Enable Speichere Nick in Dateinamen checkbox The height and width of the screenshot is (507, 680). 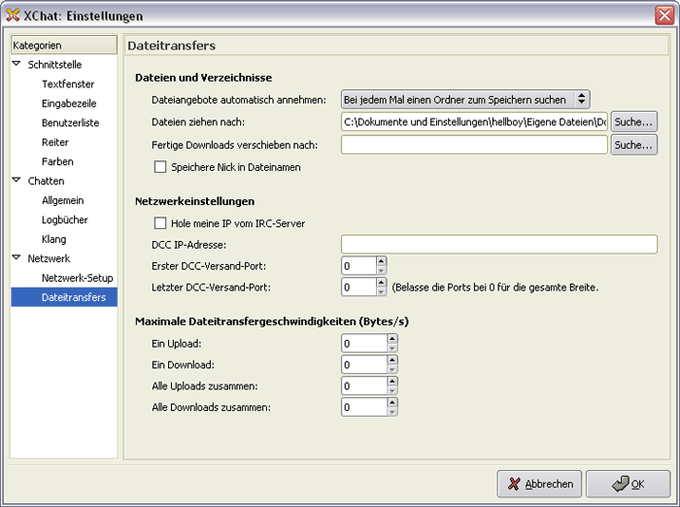point(160,167)
